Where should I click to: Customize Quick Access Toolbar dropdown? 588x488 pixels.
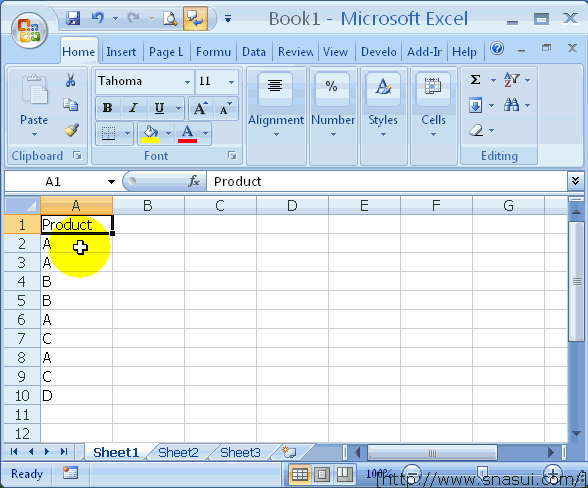tap(228, 18)
